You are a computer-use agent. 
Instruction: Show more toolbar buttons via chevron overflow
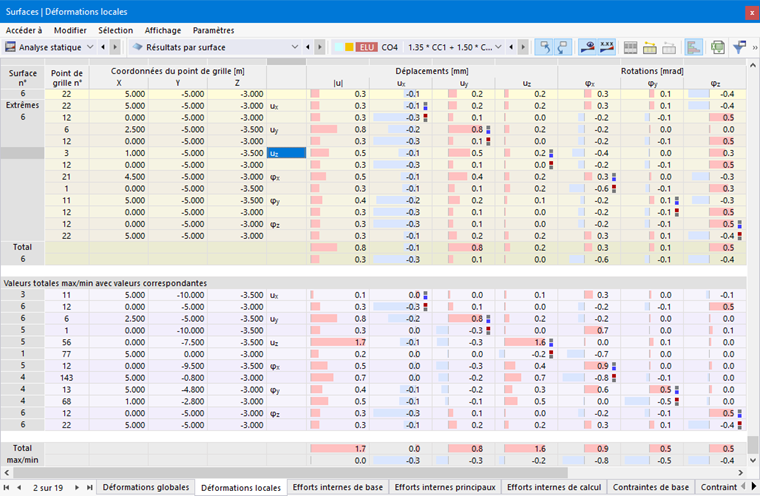(755, 48)
